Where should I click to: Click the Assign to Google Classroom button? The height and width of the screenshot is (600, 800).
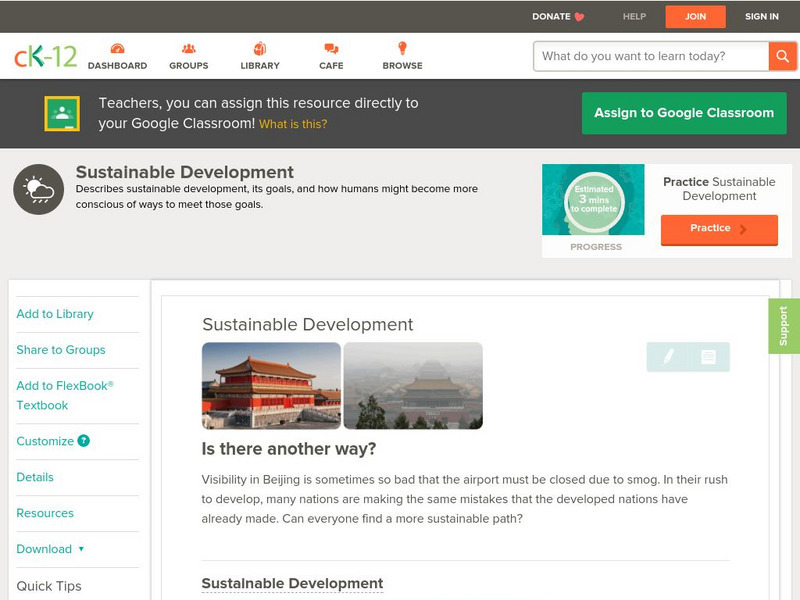[x=684, y=113]
